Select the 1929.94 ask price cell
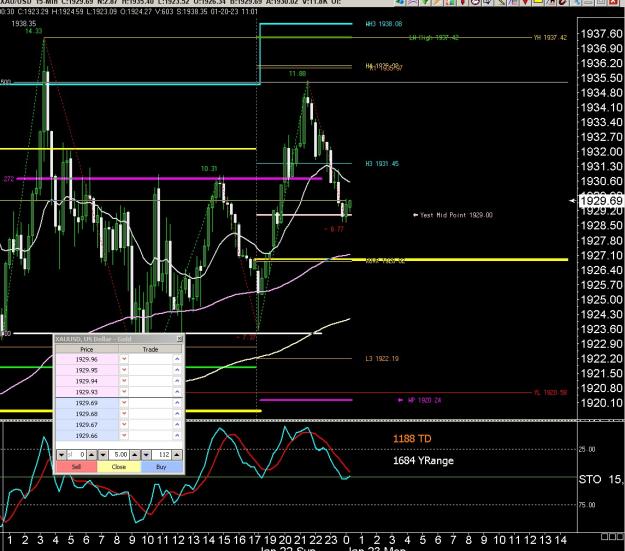Screen dimensions: 625x551 coord(87,381)
